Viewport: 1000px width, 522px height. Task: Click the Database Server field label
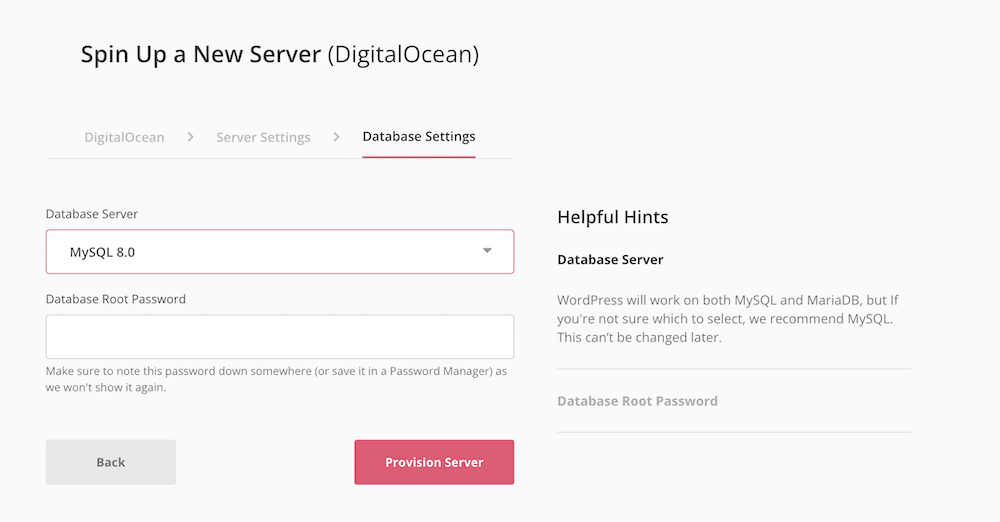[92, 214]
